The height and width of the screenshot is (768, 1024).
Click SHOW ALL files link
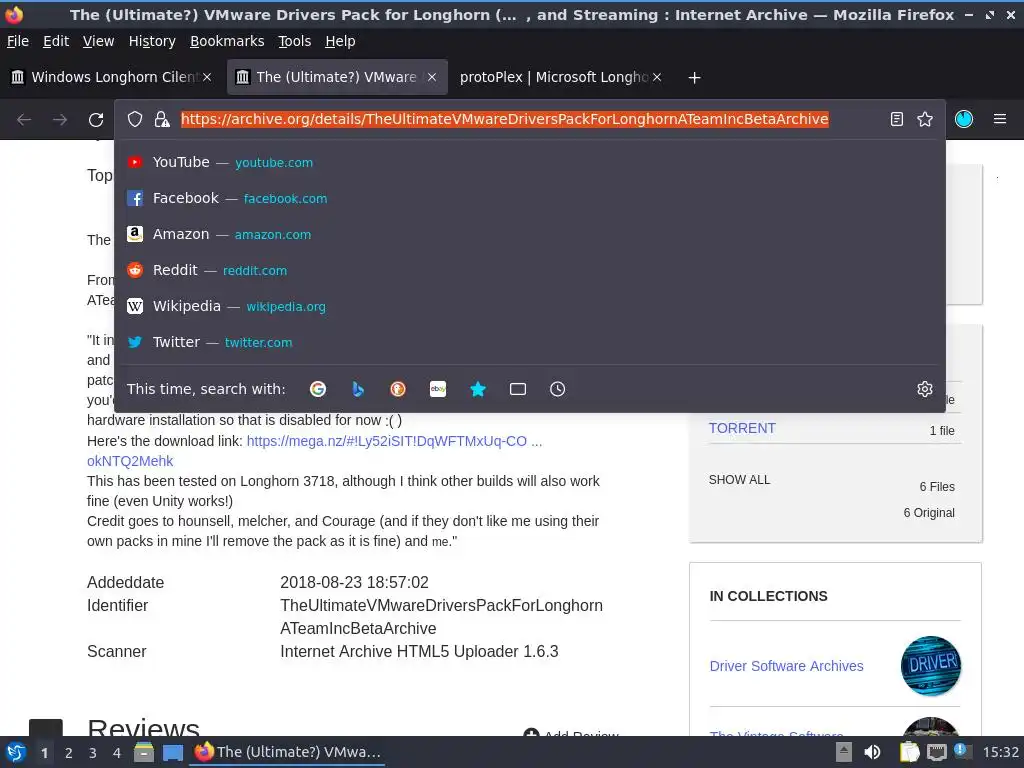(739, 480)
